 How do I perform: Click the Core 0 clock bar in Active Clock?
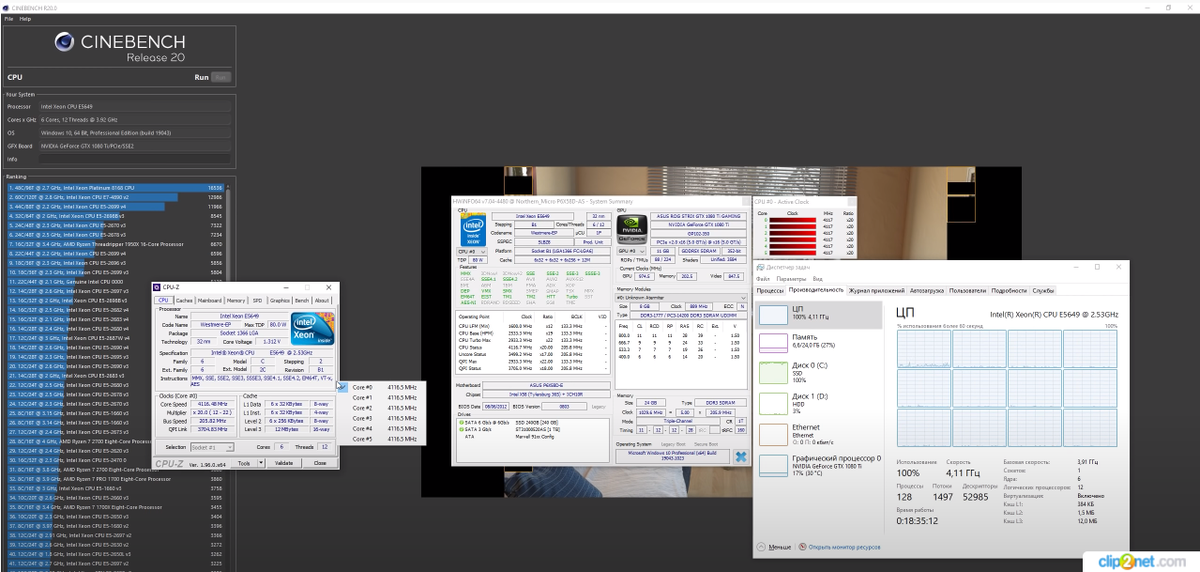(x=795, y=219)
